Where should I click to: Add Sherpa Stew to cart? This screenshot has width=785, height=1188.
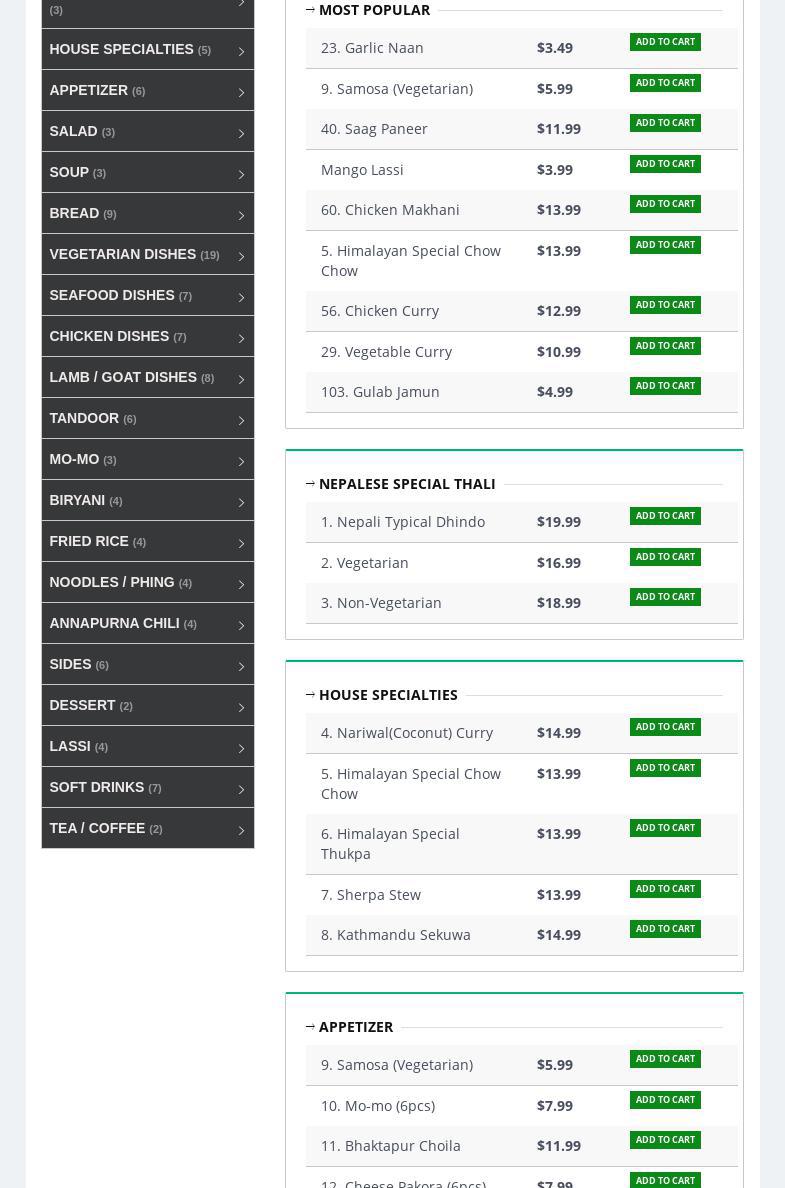[665, 889]
